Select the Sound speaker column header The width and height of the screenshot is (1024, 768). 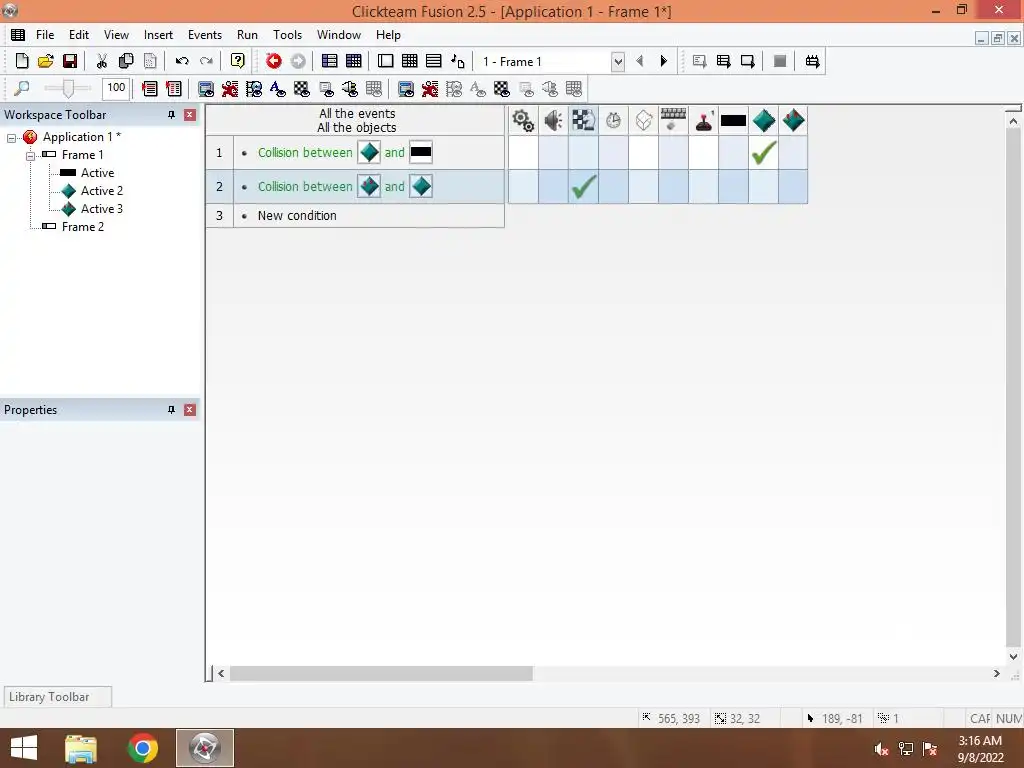click(553, 120)
